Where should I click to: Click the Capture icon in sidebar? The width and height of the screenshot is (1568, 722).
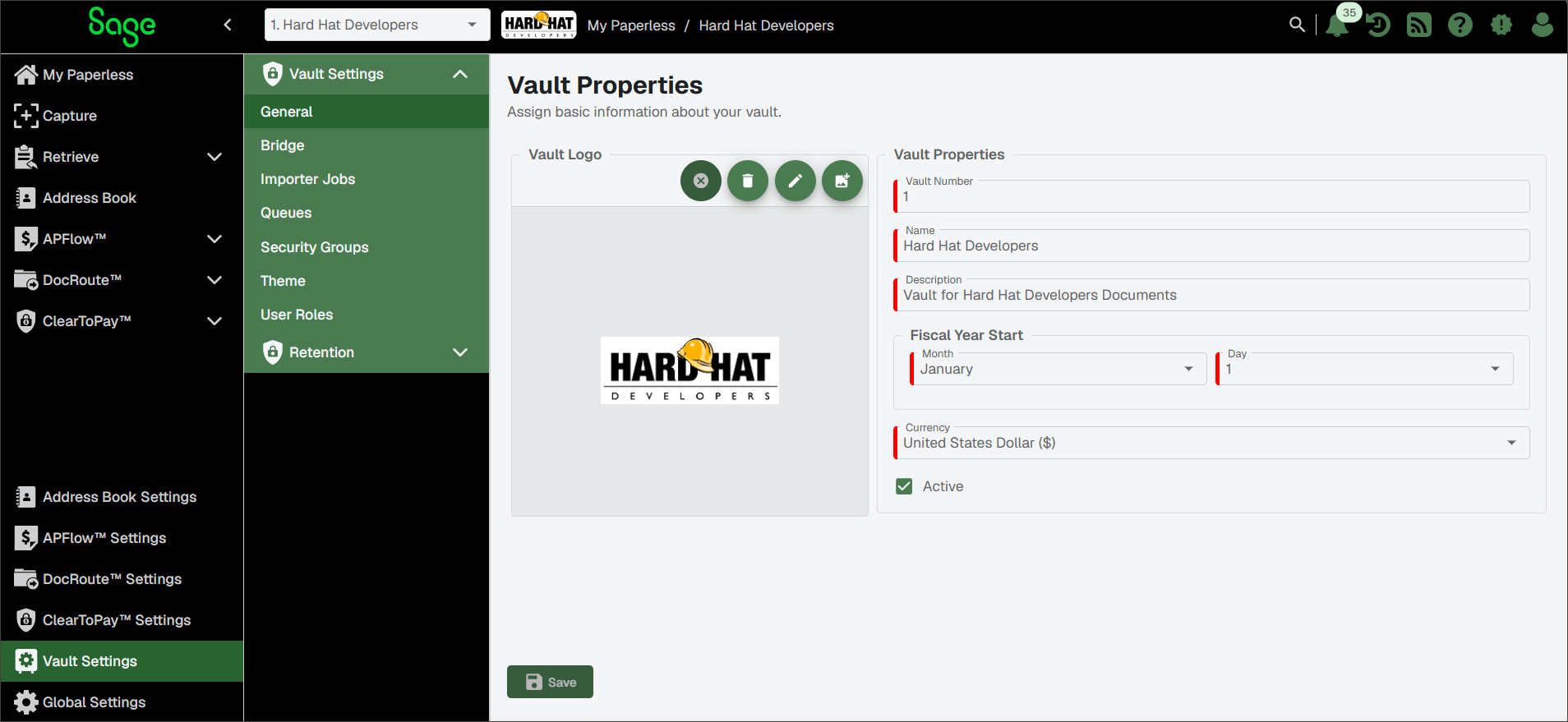pos(26,116)
